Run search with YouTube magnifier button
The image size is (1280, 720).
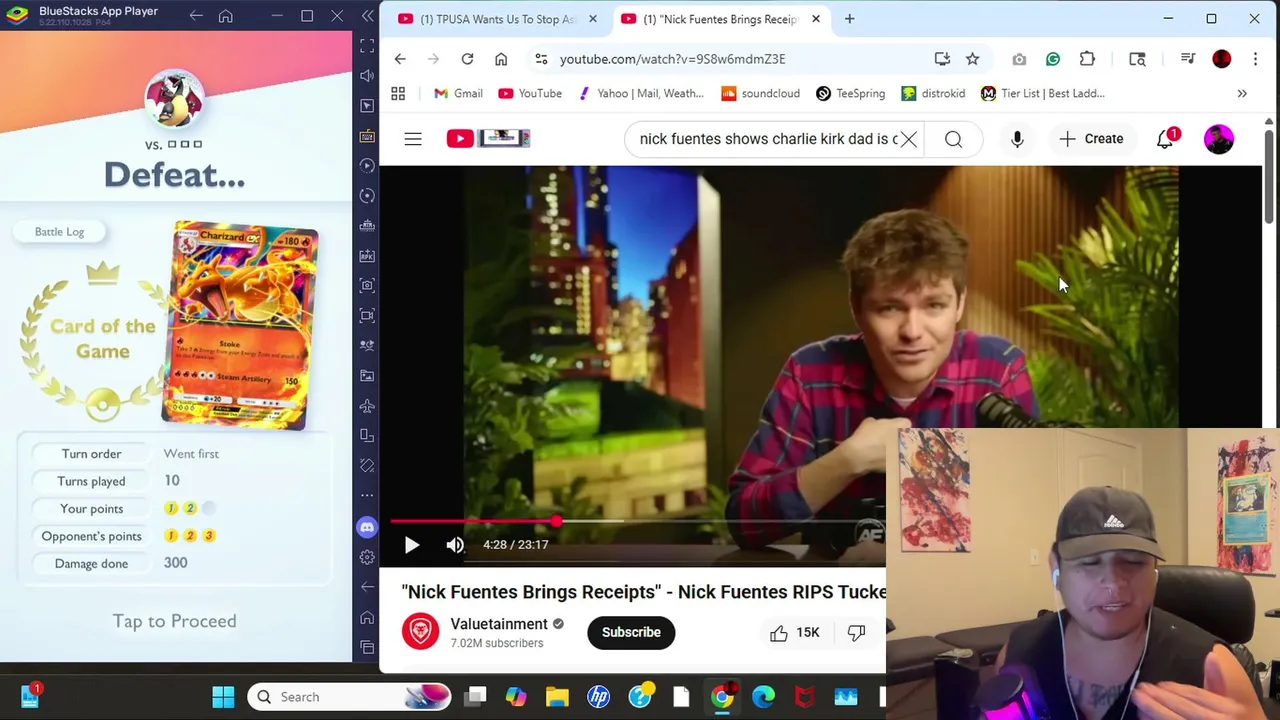953,139
